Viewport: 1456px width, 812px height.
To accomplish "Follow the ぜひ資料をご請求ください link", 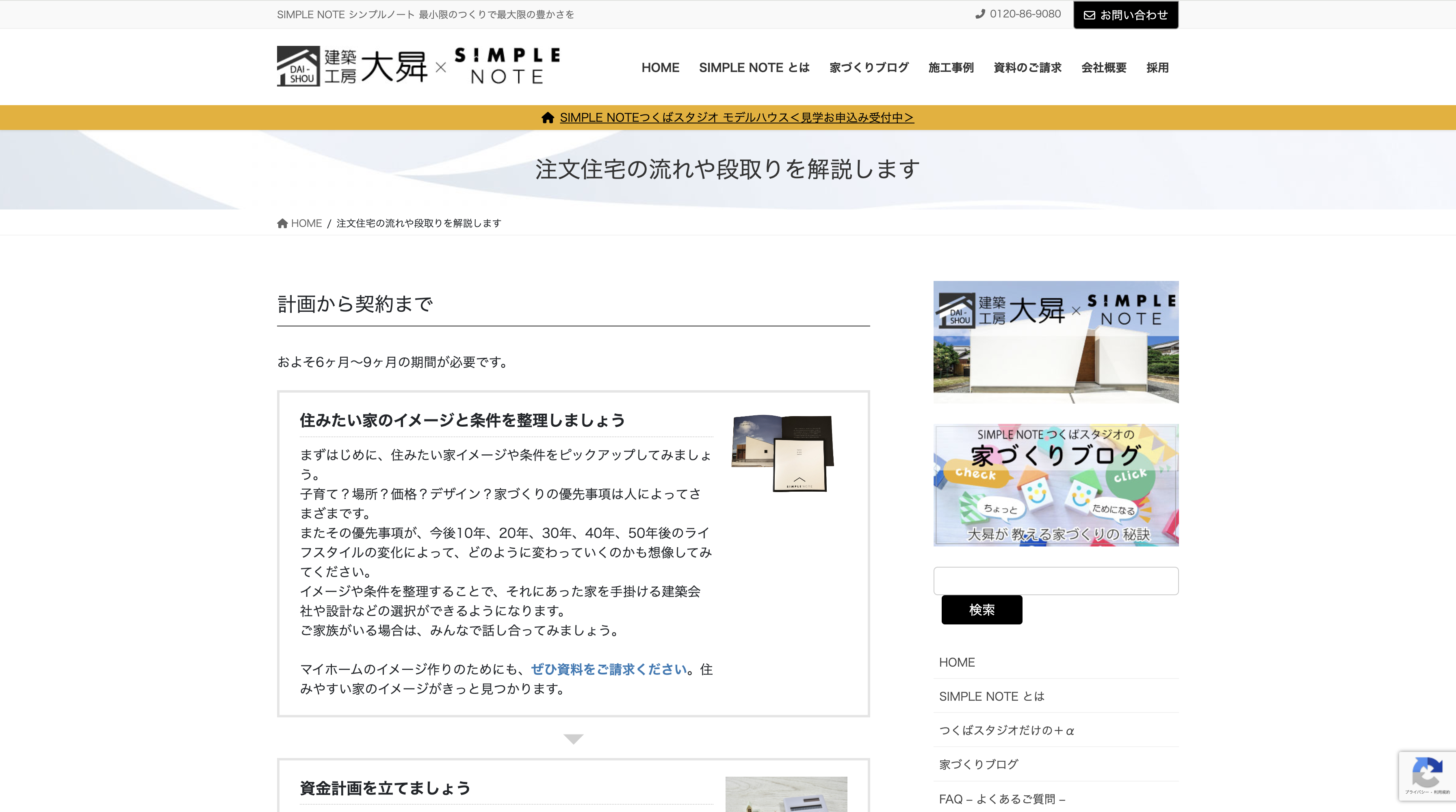I will [609, 669].
